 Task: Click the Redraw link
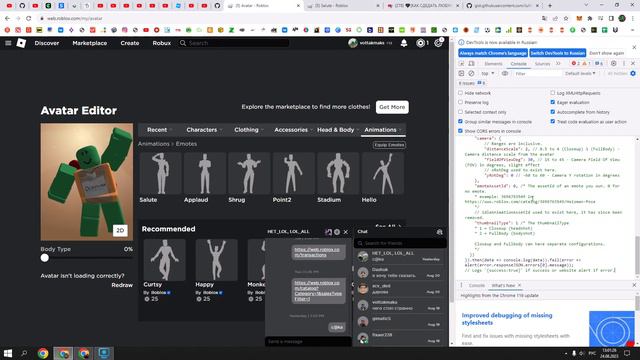pos(122,285)
